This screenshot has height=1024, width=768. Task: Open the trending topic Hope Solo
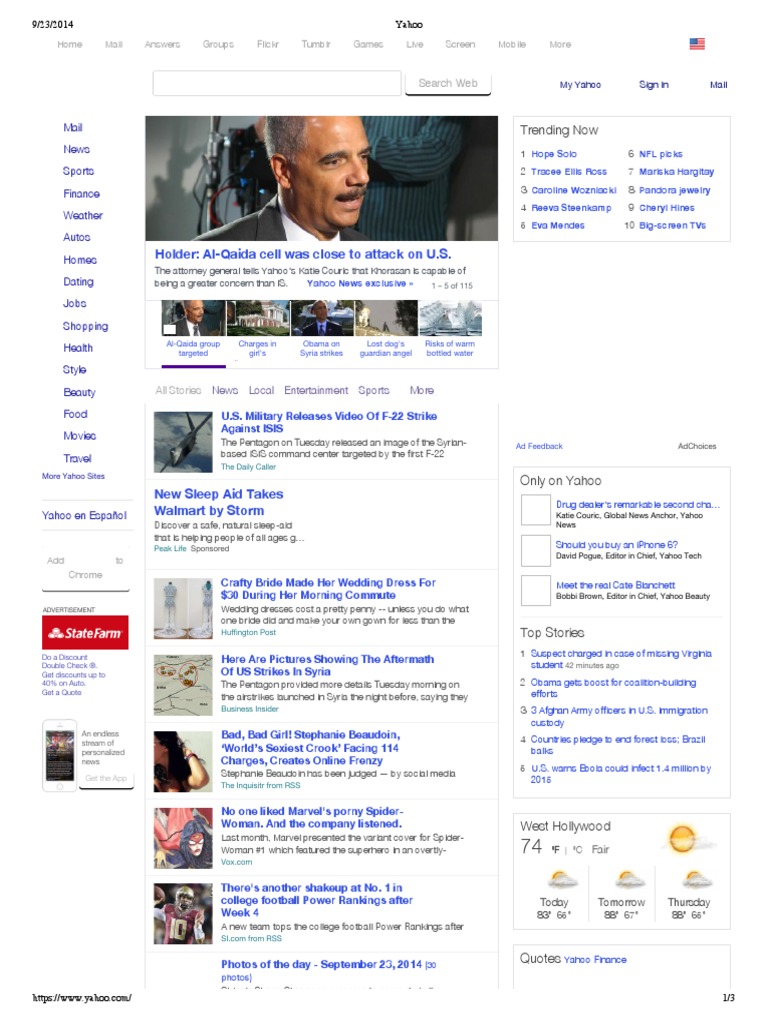tap(554, 154)
